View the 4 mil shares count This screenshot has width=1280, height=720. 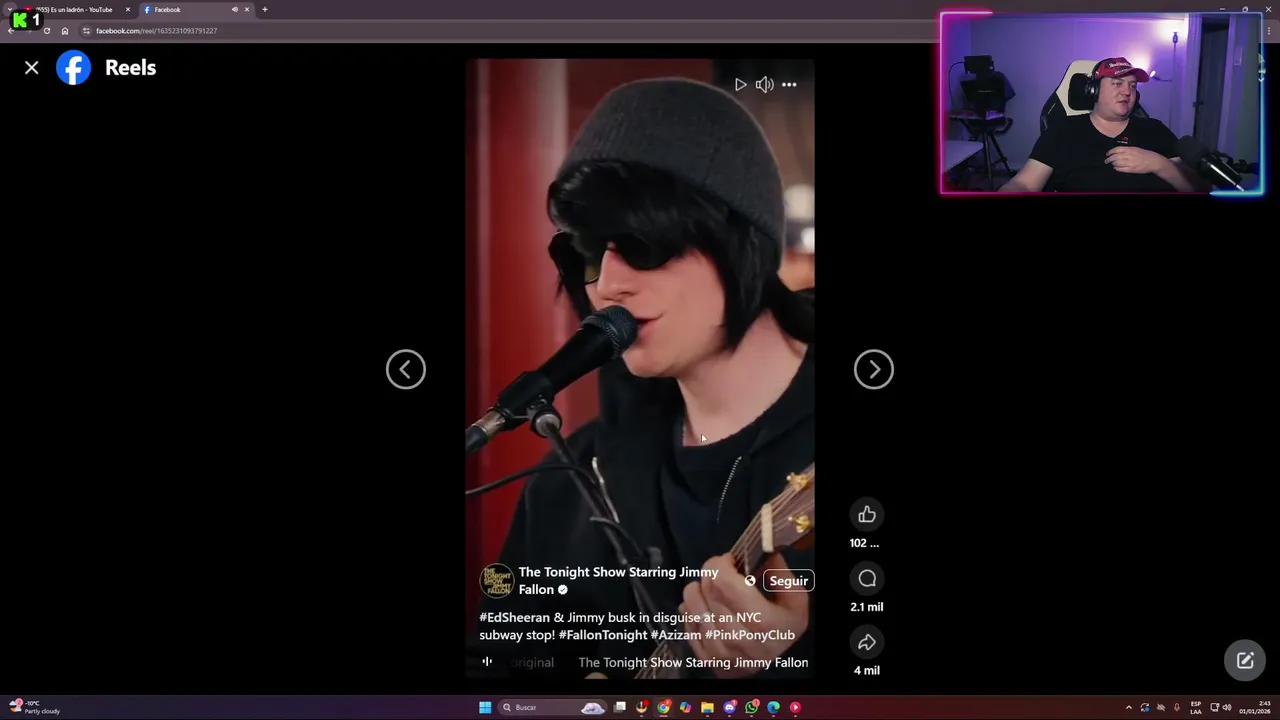point(867,671)
